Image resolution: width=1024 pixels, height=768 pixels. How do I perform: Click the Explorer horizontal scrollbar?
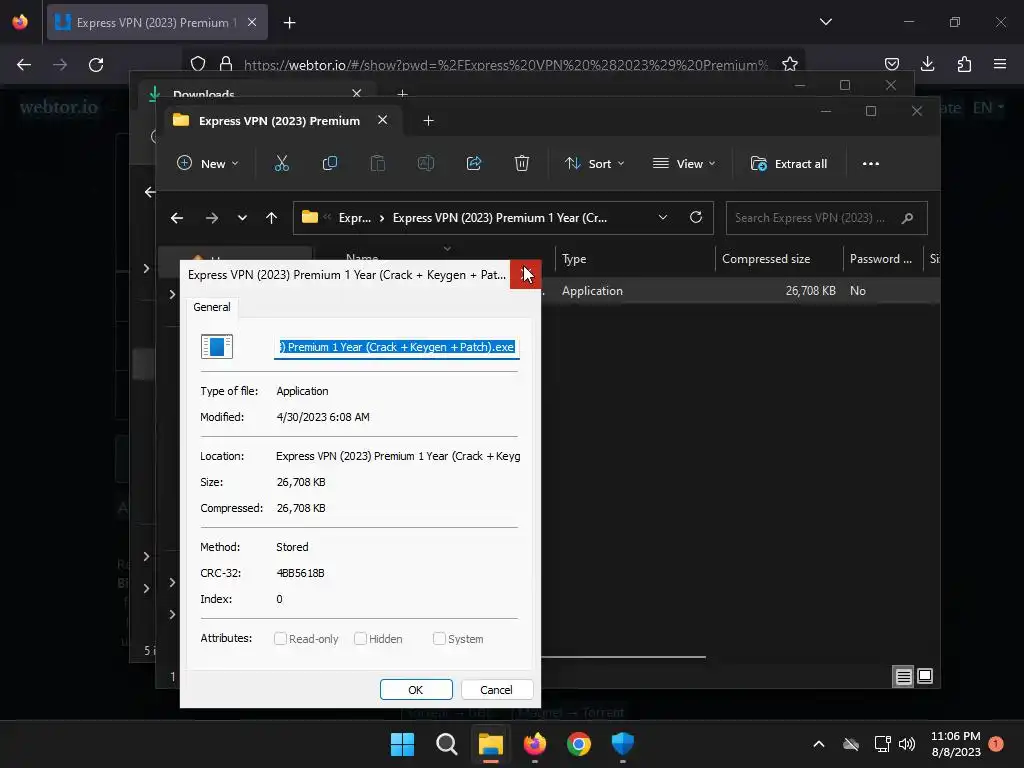pyautogui.click(x=624, y=657)
